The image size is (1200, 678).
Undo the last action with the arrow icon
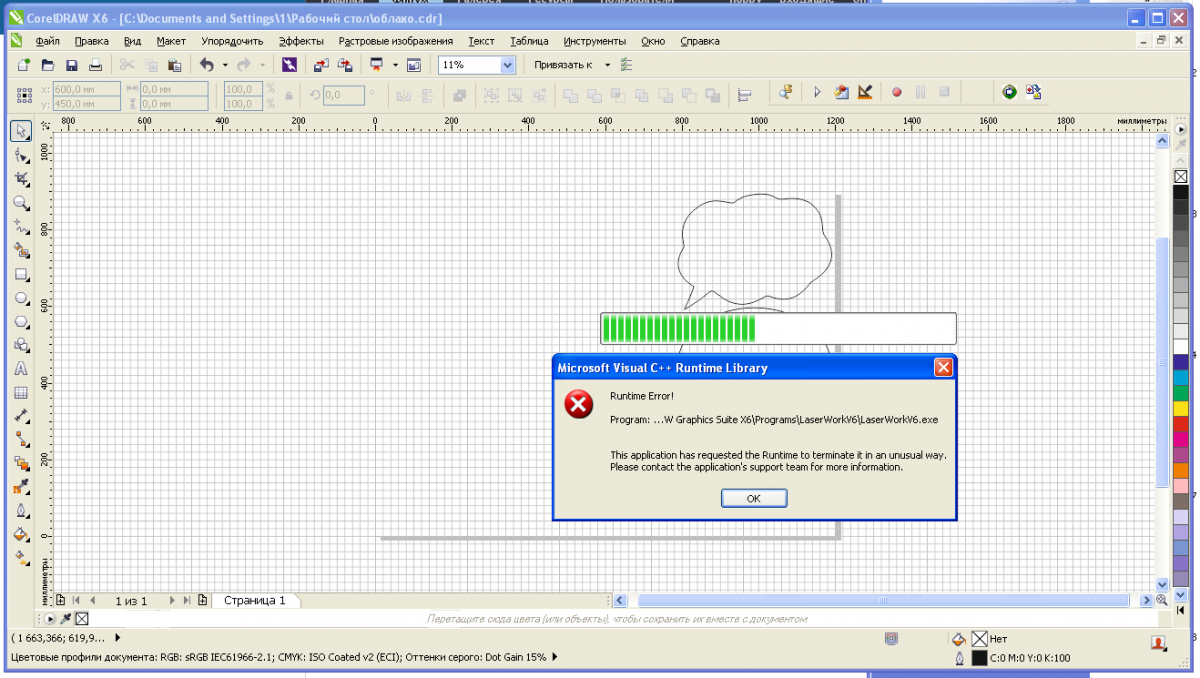(207, 65)
